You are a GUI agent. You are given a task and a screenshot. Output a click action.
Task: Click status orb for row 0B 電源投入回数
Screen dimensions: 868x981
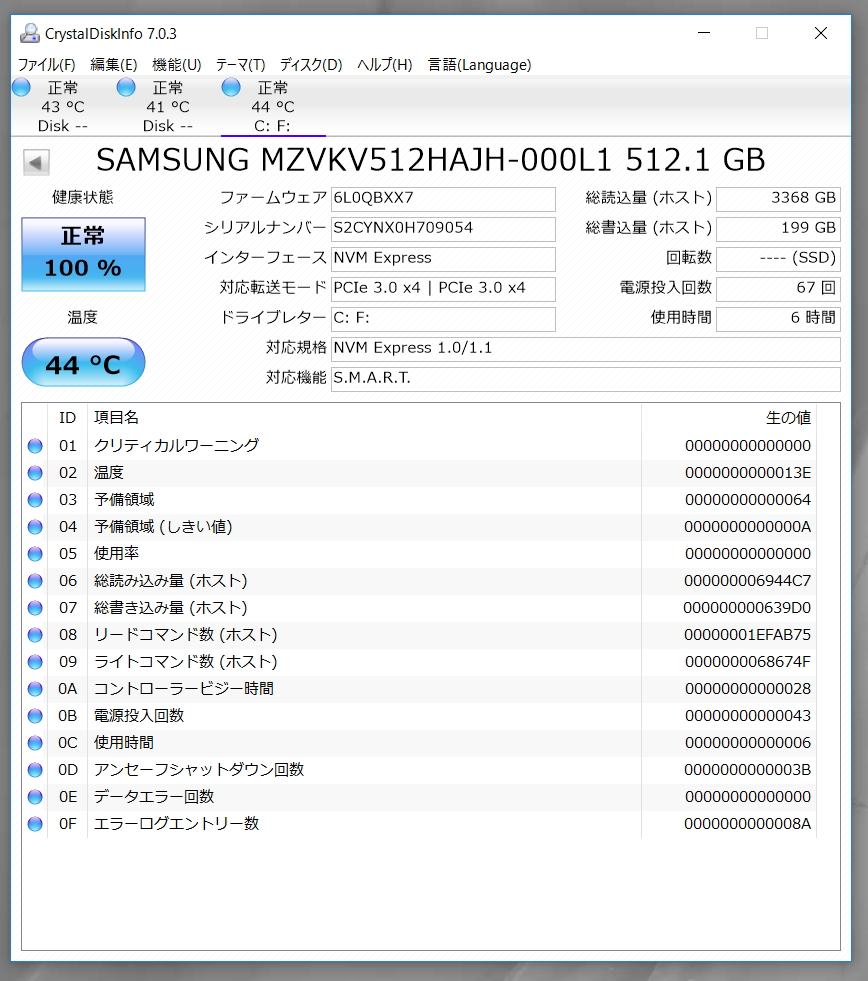pyautogui.click(x=35, y=716)
